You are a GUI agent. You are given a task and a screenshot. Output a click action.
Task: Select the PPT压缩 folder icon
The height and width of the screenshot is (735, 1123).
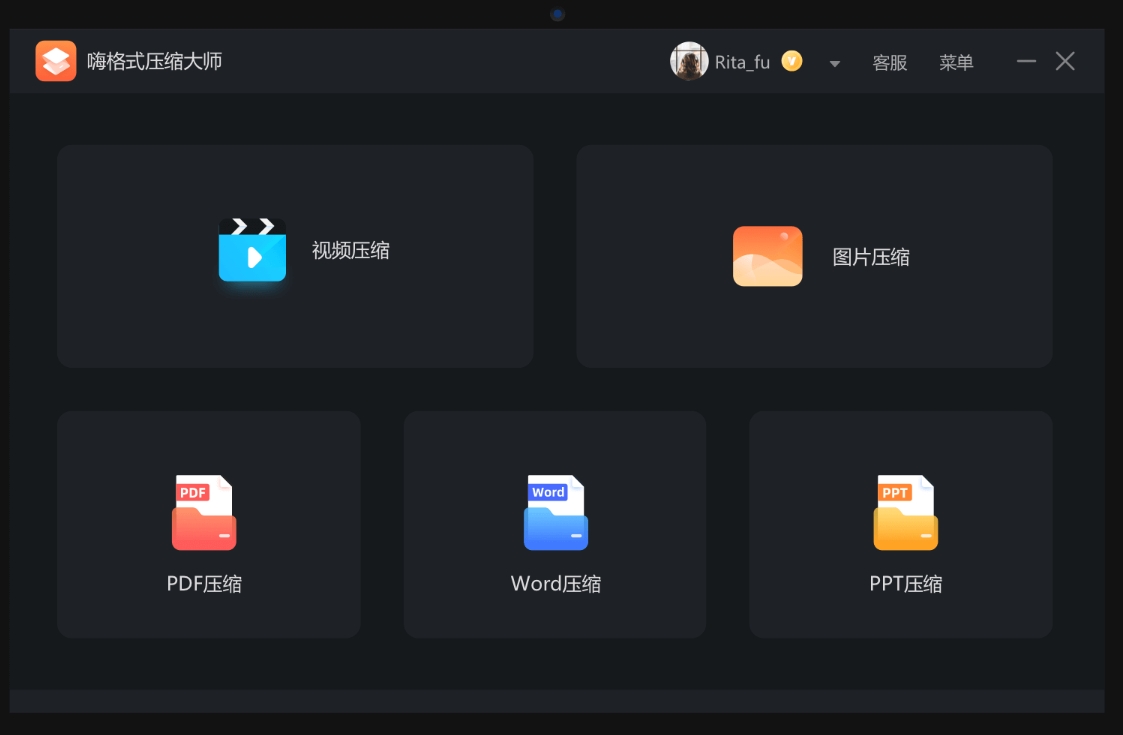(x=903, y=513)
